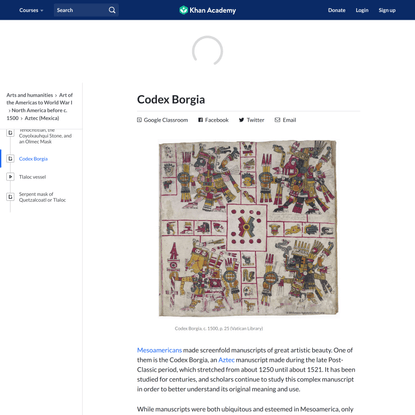Image resolution: width=415 pixels, height=415 pixels.
Task: Open the Arts and humanities breadcrumb
Action: [30, 95]
